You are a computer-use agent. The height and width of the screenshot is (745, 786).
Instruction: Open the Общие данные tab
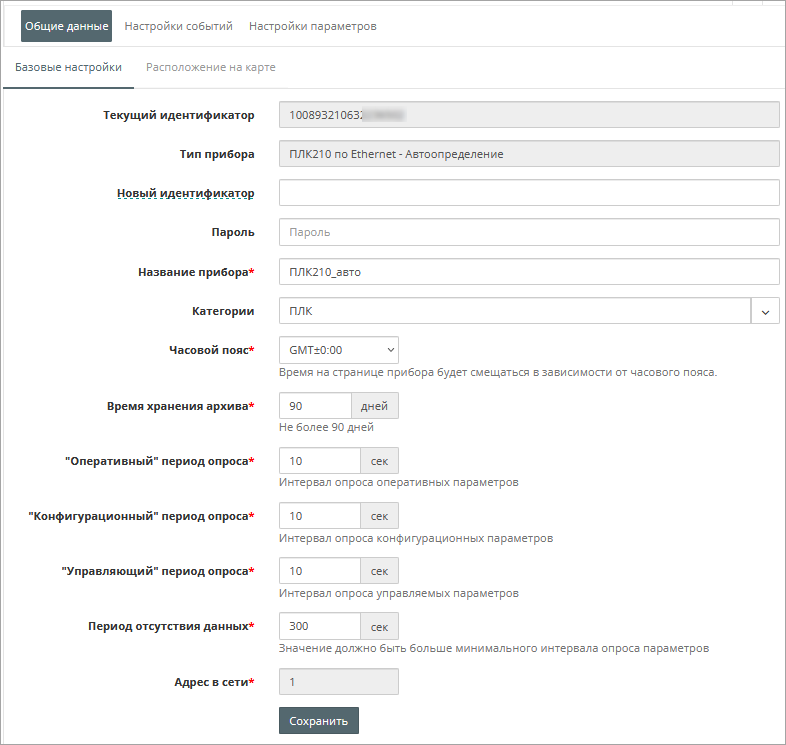click(x=66, y=26)
